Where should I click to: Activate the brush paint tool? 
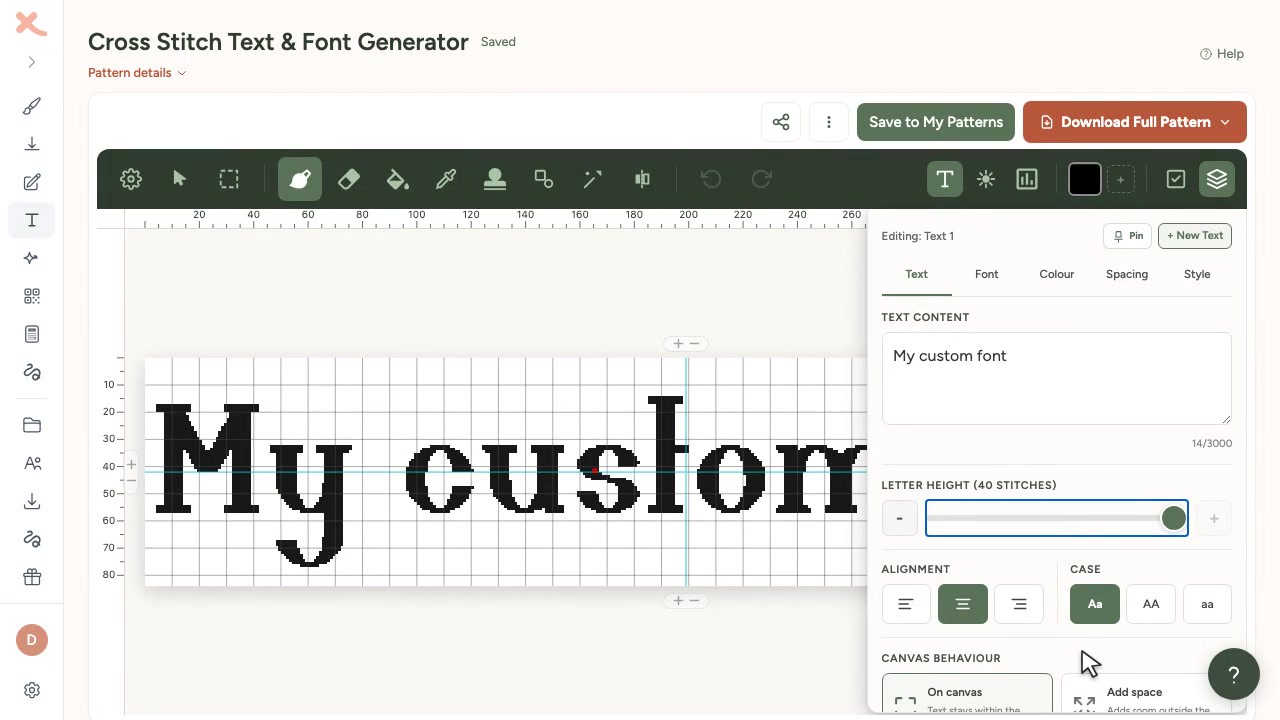click(x=300, y=179)
